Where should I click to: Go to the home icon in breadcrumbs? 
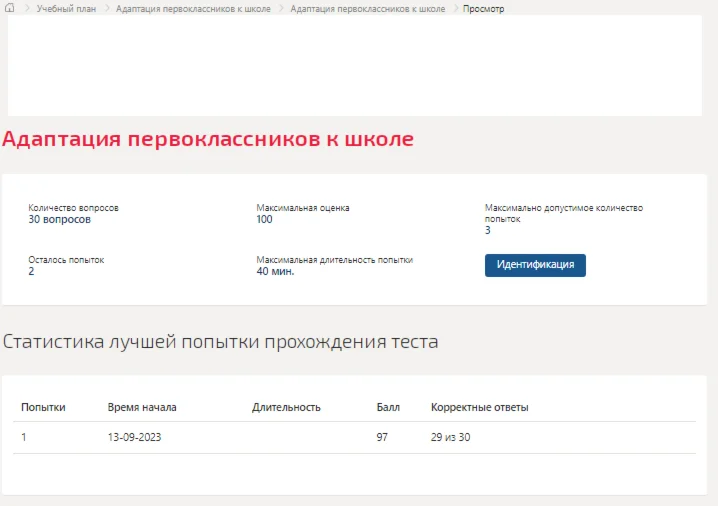(x=10, y=8)
